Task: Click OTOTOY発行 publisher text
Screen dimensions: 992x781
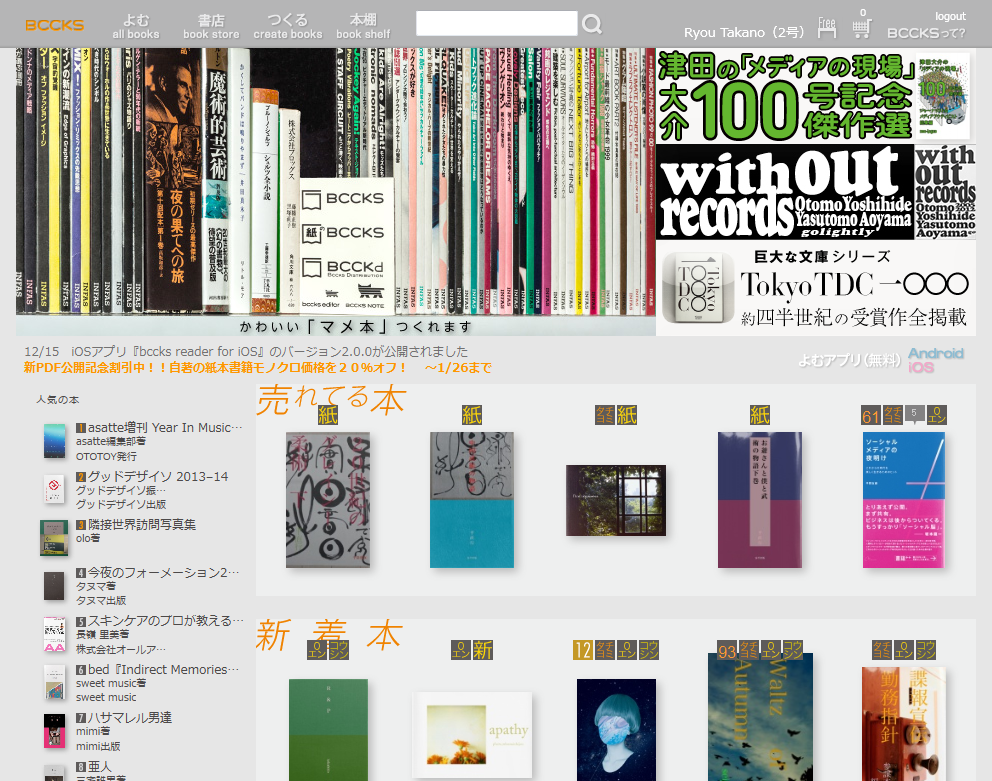Action: point(106,456)
